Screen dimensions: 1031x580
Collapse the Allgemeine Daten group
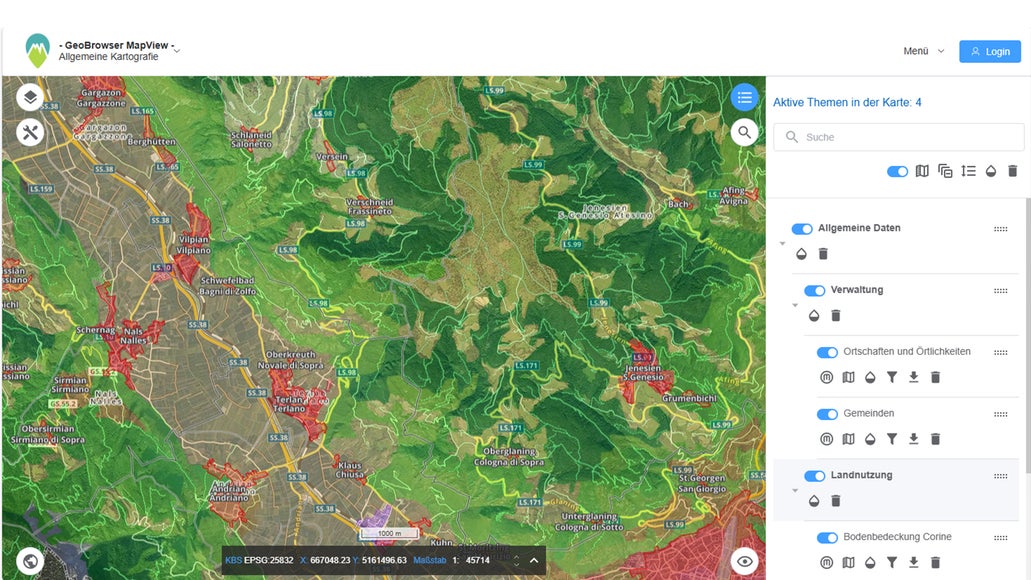coord(782,242)
